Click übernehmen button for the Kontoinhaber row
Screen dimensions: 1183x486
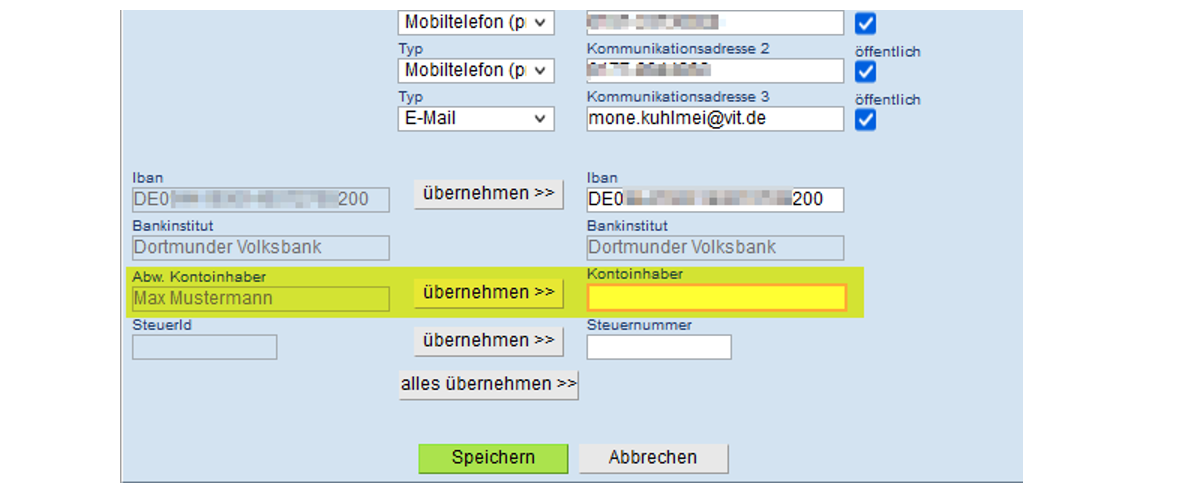click(x=488, y=293)
